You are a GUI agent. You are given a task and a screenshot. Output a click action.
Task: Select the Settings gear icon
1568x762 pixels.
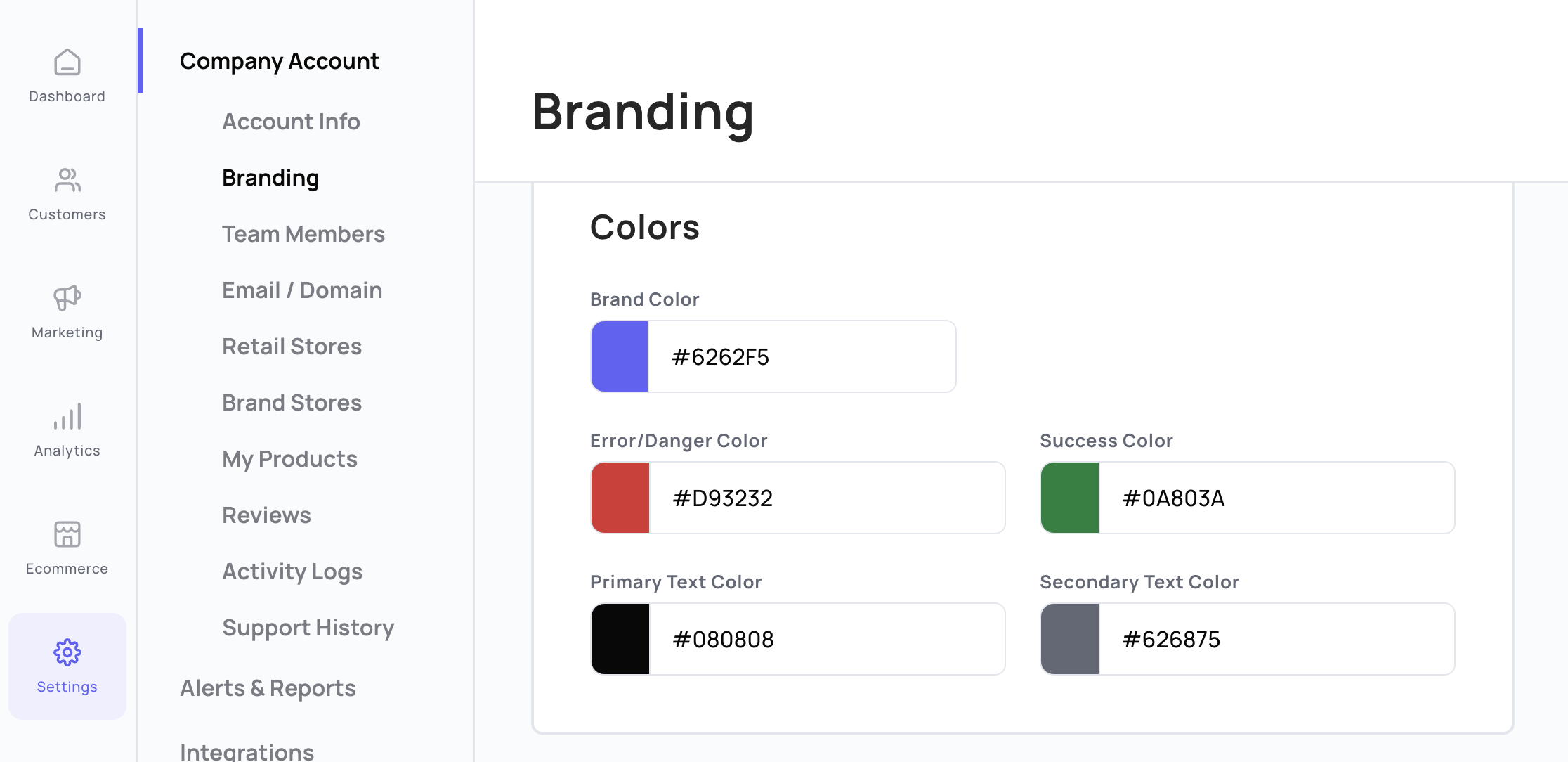[67, 652]
